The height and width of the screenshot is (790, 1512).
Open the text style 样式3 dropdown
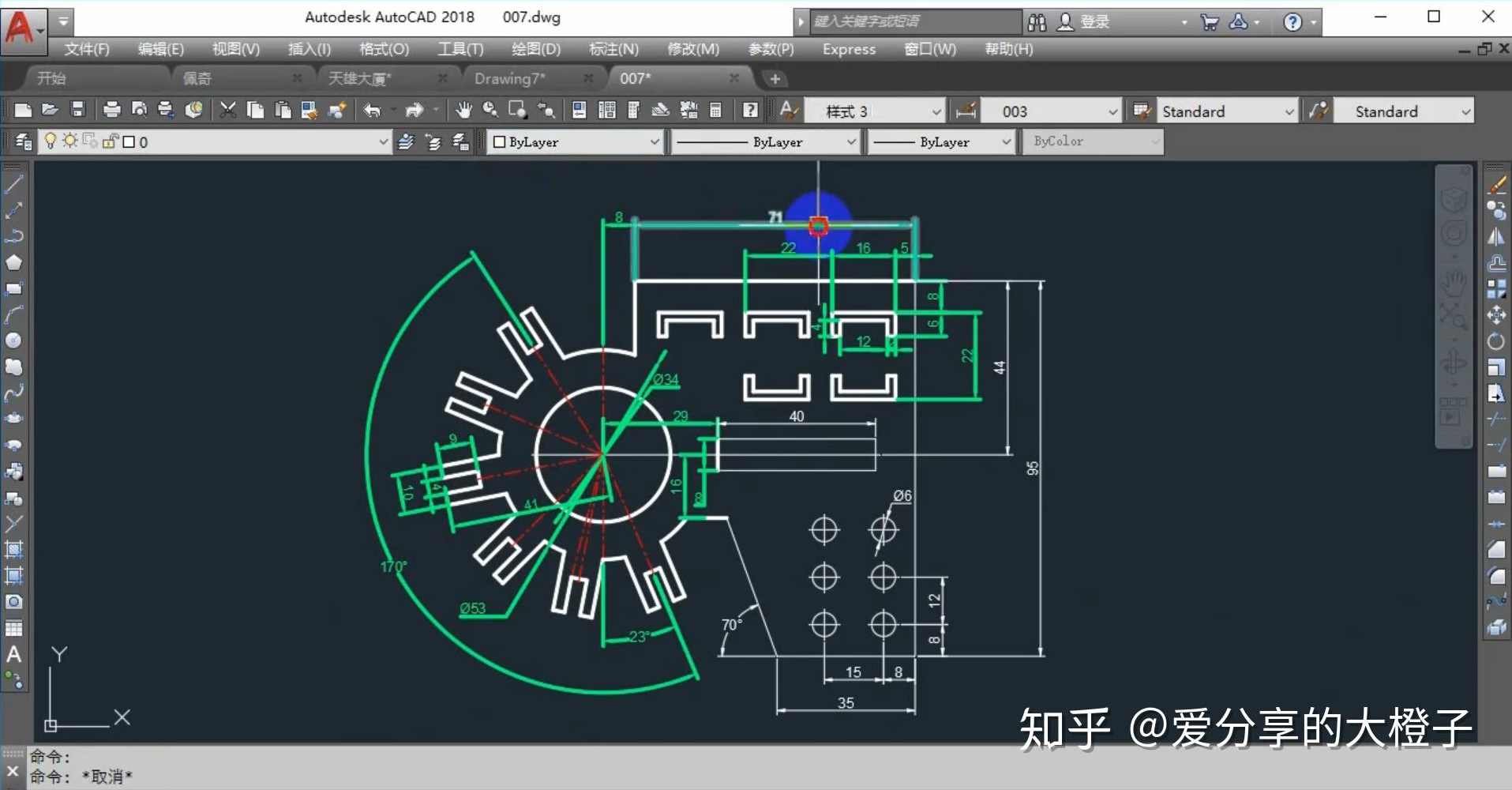click(x=934, y=111)
